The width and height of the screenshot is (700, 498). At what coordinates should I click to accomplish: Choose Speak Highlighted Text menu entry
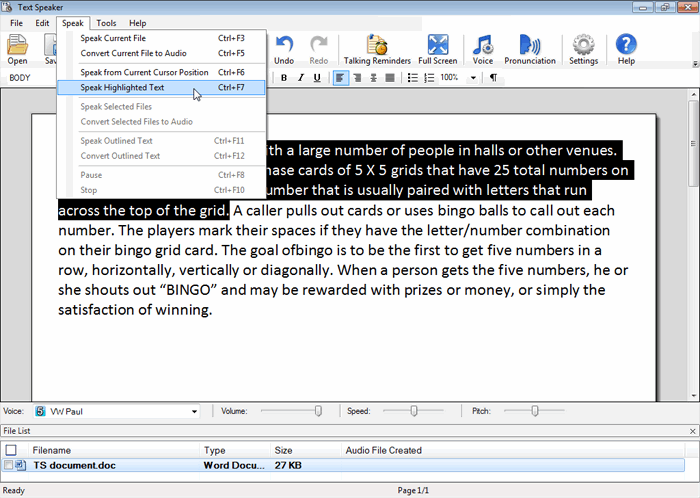tap(136, 88)
